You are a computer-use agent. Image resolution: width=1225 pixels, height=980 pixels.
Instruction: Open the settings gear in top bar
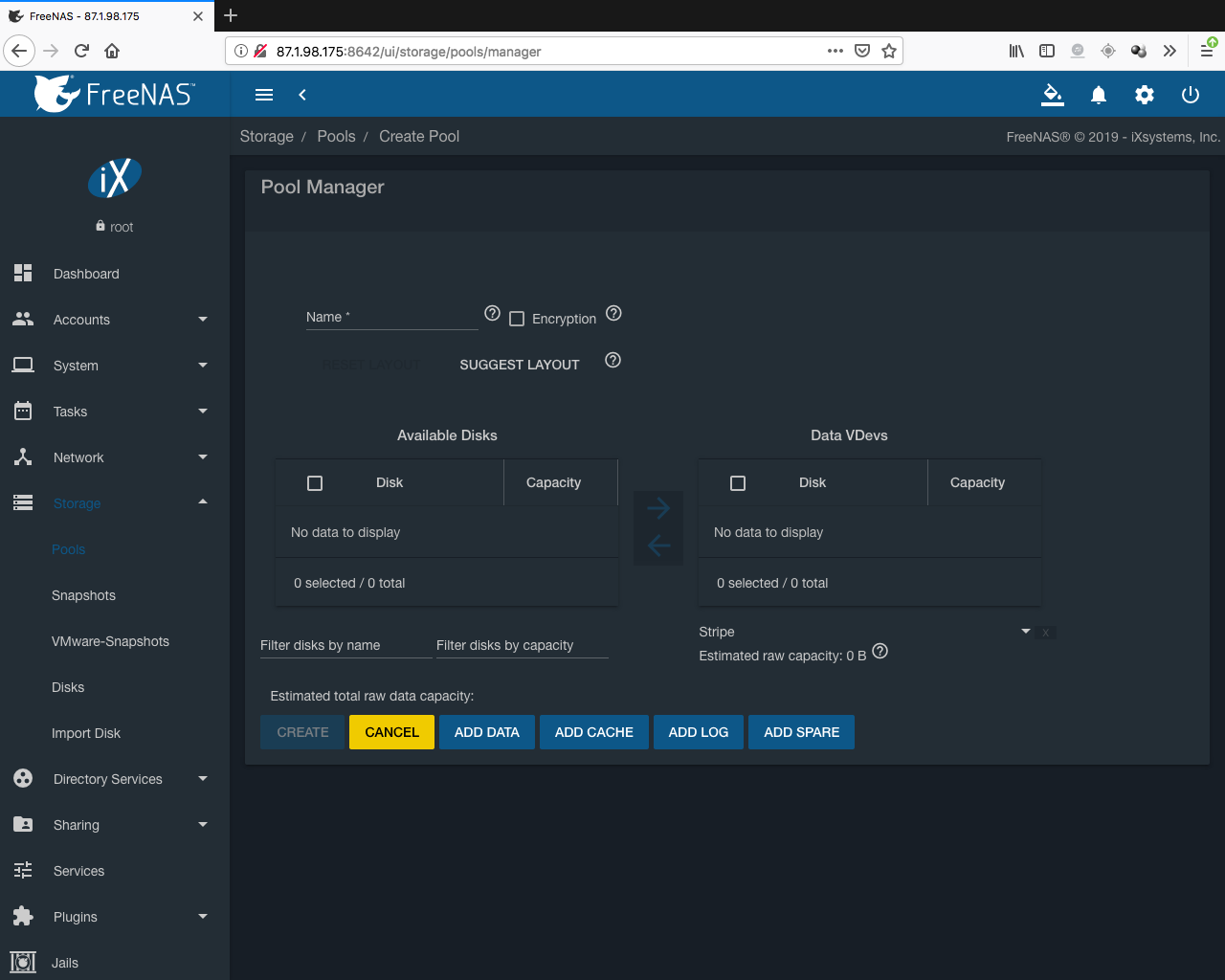(x=1144, y=95)
